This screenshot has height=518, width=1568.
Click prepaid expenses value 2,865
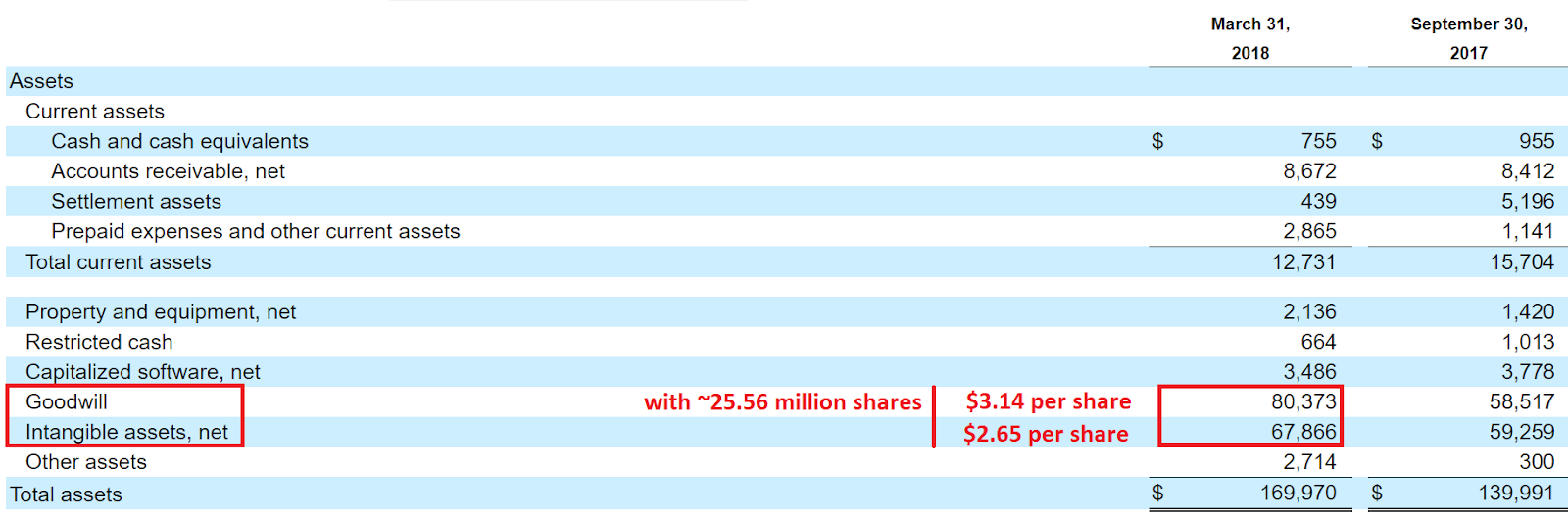1310,231
